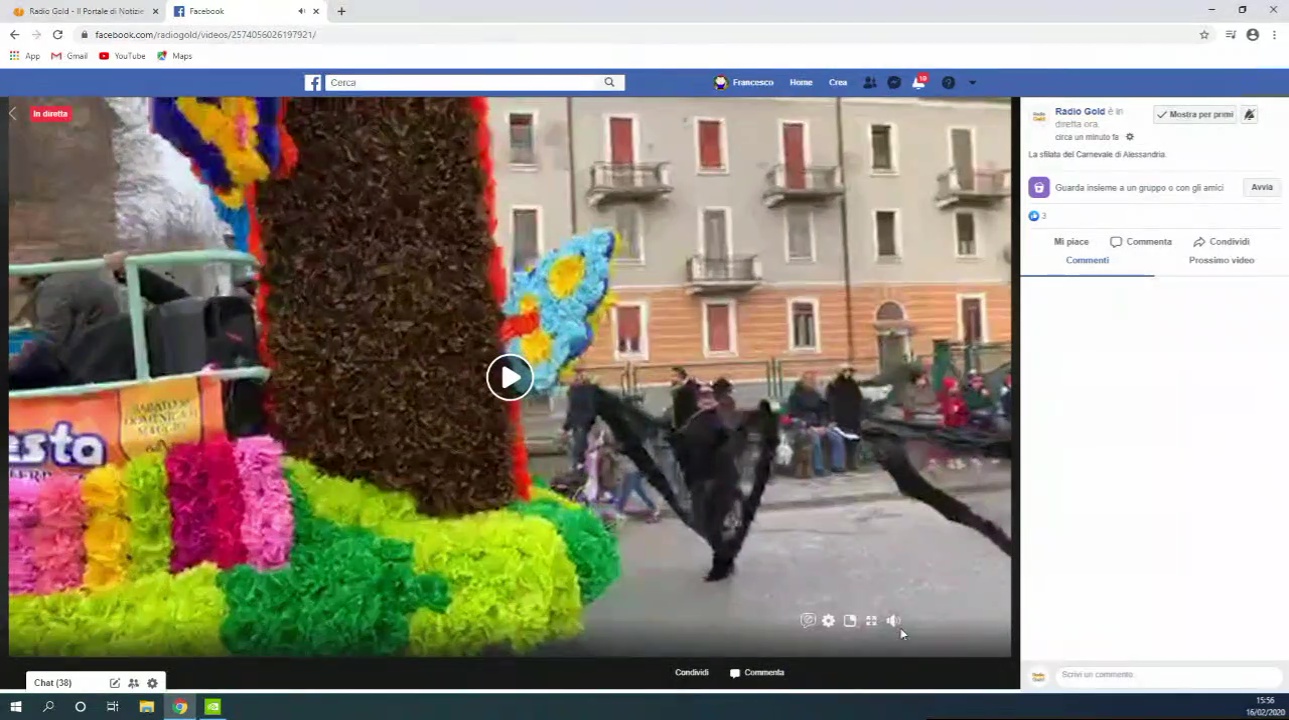This screenshot has height=720, width=1289.
Task: Open the Chrome profile icon
Action: (x=1252, y=34)
